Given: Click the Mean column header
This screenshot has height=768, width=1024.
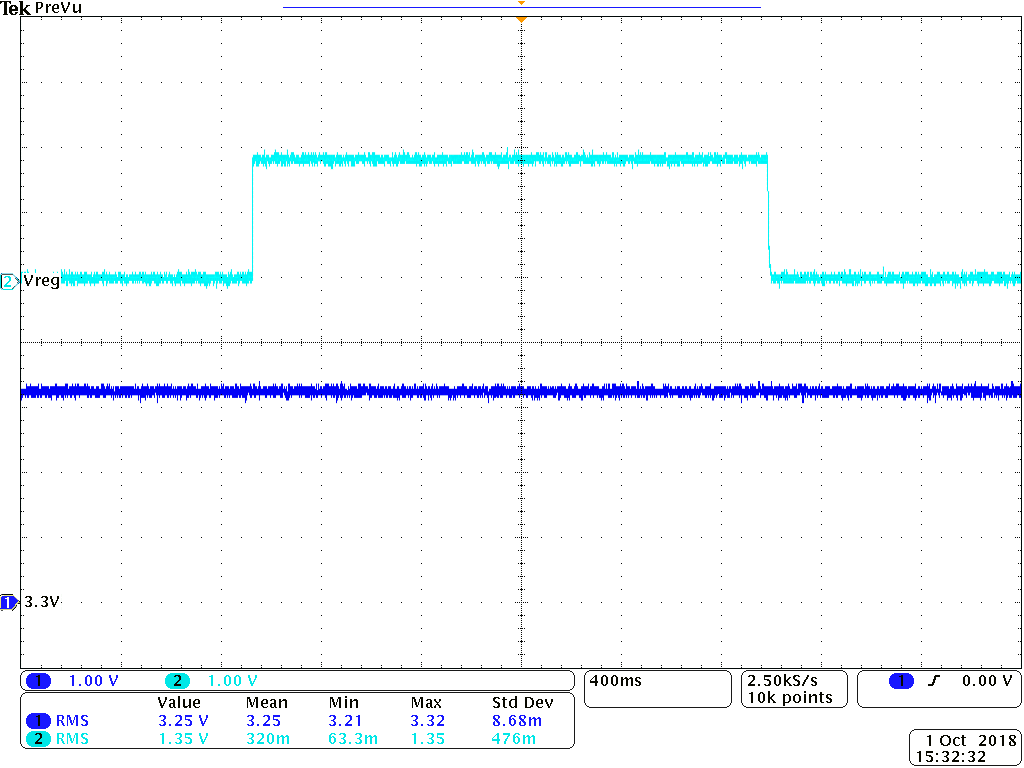Looking at the screenshot, I should [266, 703].
